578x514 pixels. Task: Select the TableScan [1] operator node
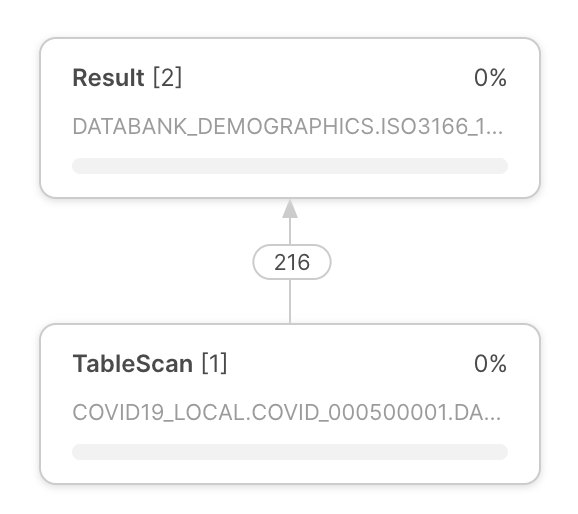click(x=290, y=404)
